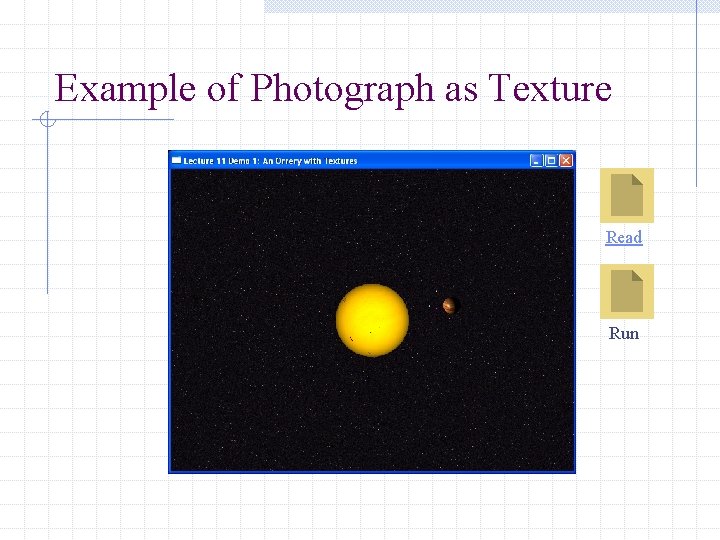Click the slide title 'Example of Photograph as Texture'

point(333,89)
